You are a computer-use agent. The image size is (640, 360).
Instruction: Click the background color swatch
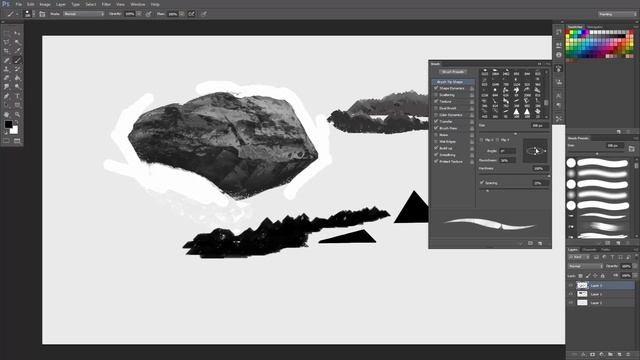[x=15, y=130]
